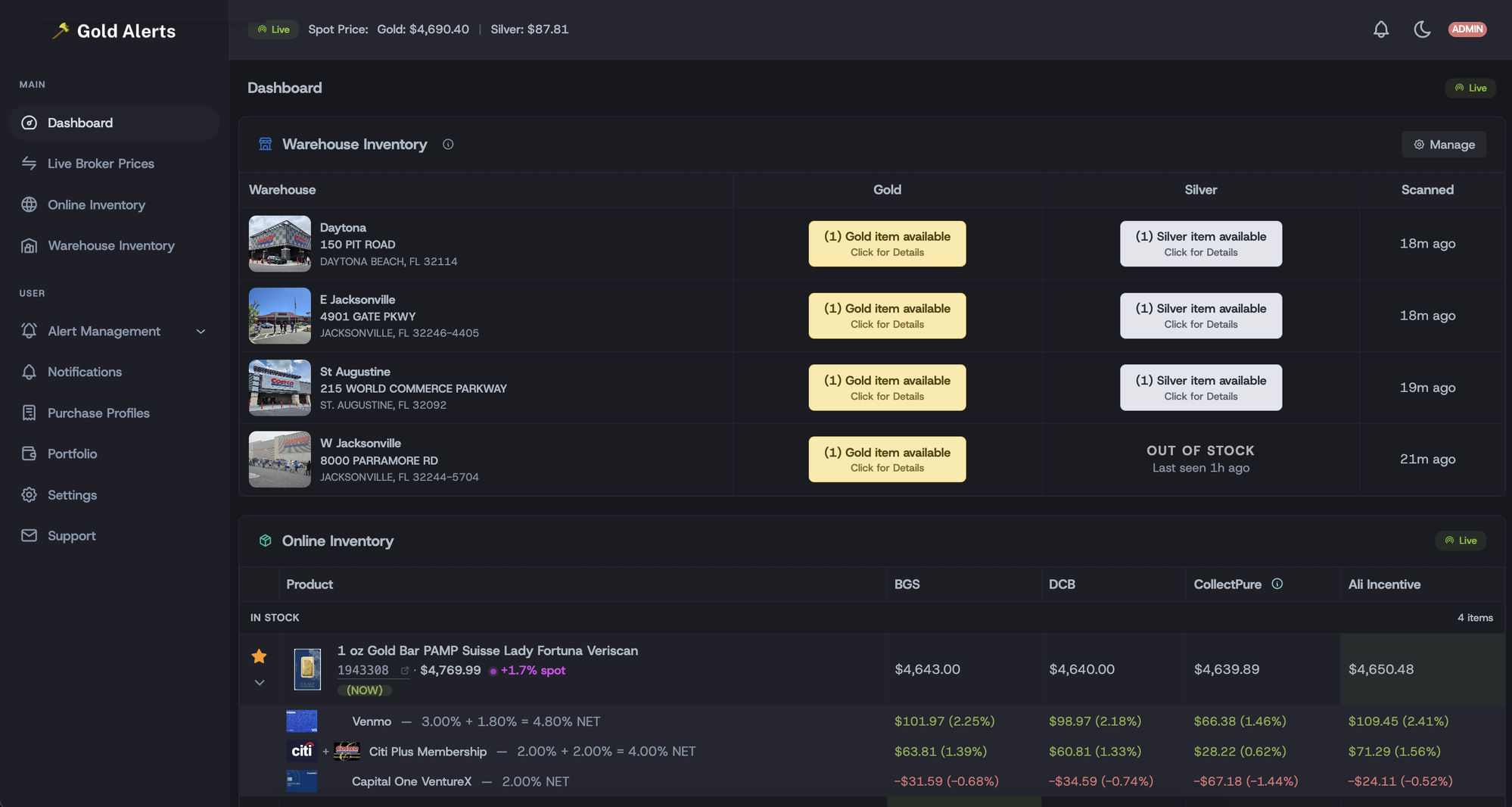Image resolution: width=1512 pixels, height=807 pixels.
Task: Click the Gold Alerts logo icon
Action: coord(61,30)
